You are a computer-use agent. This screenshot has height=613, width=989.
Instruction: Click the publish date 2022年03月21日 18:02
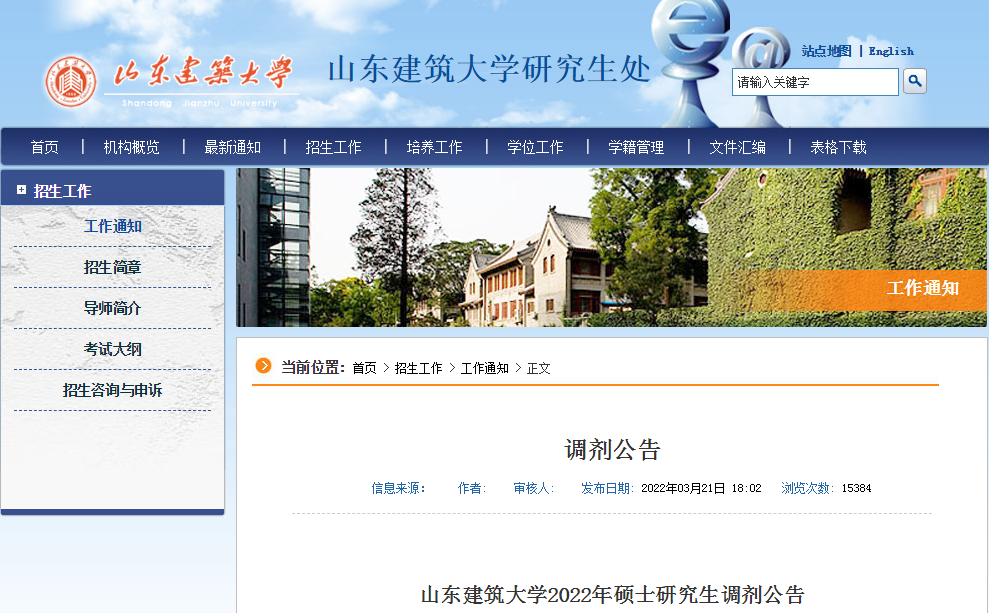(x=701, y=488)
